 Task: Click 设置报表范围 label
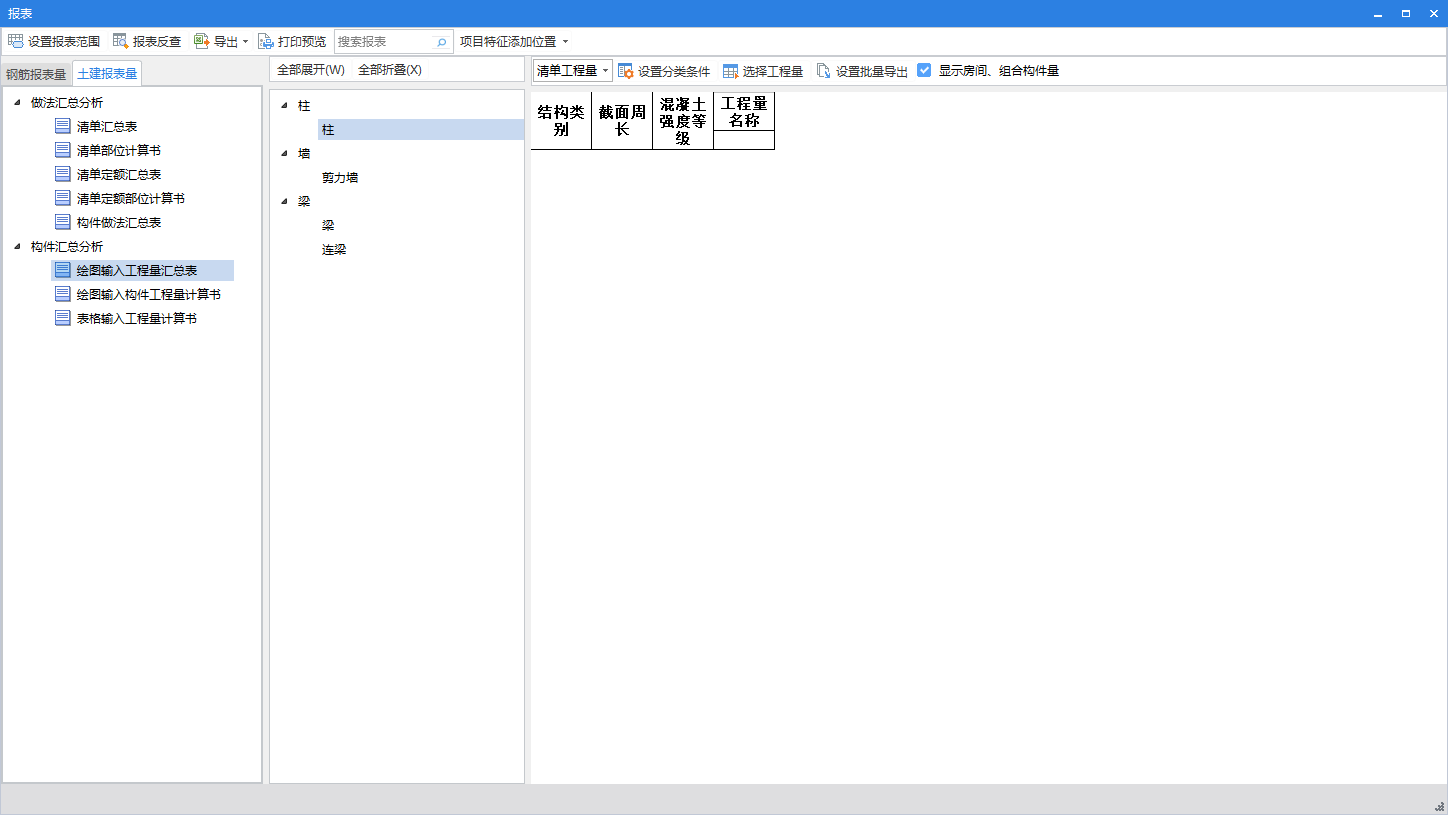(x=64, y=42)
